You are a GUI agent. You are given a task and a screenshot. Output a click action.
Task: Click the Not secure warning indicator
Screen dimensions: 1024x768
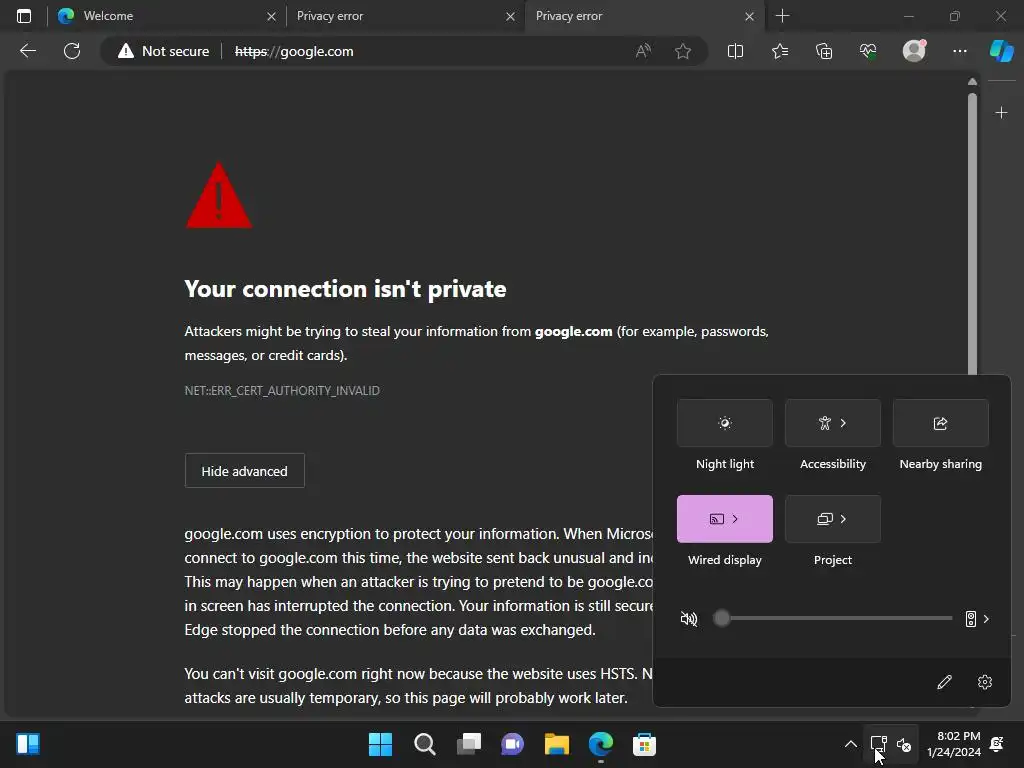point(163,51)
